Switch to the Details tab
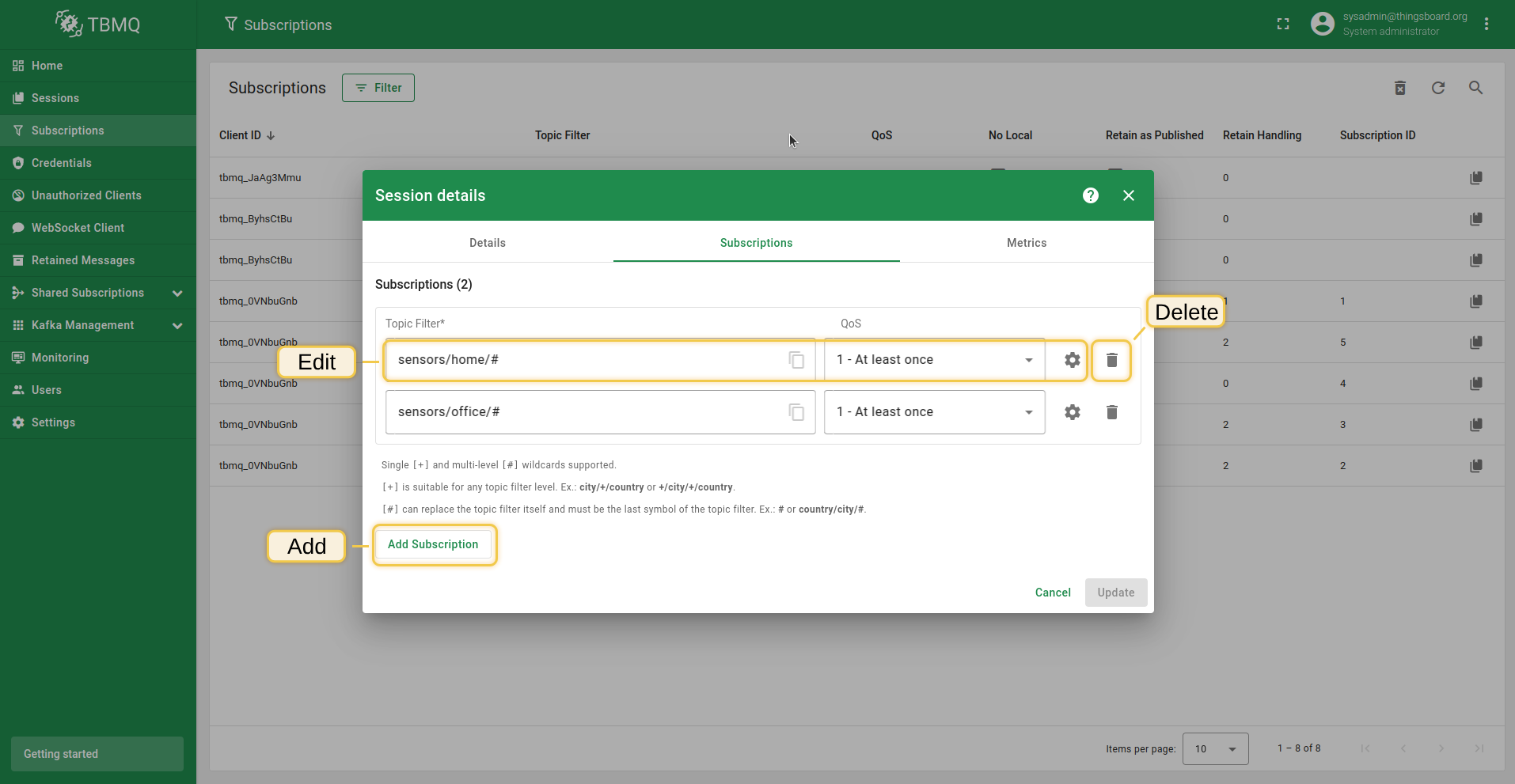Image resolution: width=1515 pixels, height=784 pixels. click(x=487, y=243)
